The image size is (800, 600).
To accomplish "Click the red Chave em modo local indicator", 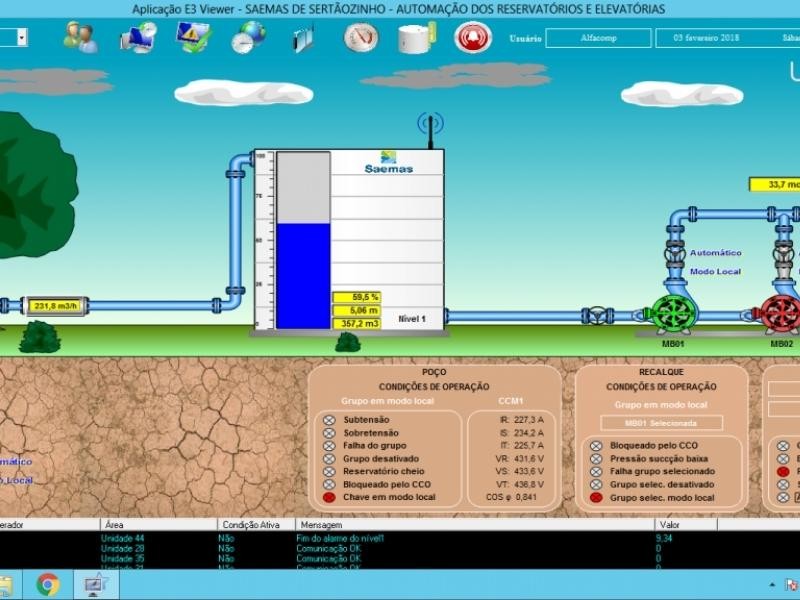I will tap(329, 497).
